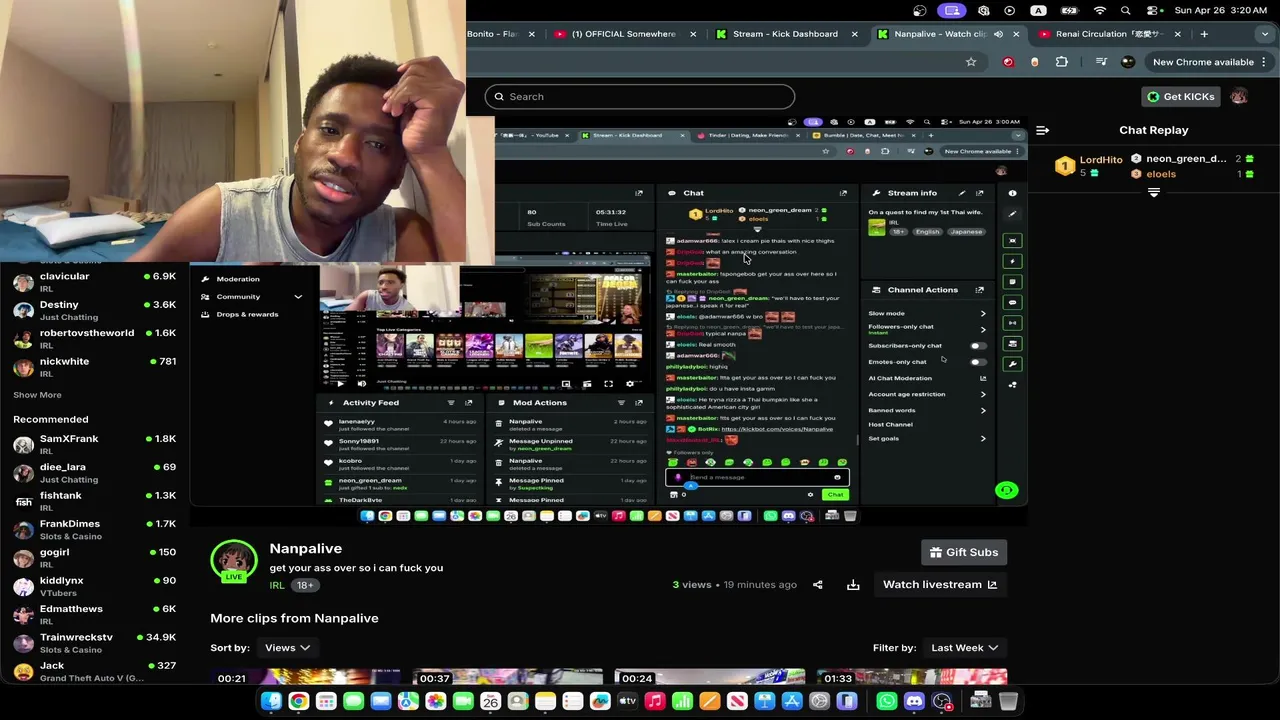Open System Settings in the Dock
This screenshot has height=720, width=1280.
819,702
